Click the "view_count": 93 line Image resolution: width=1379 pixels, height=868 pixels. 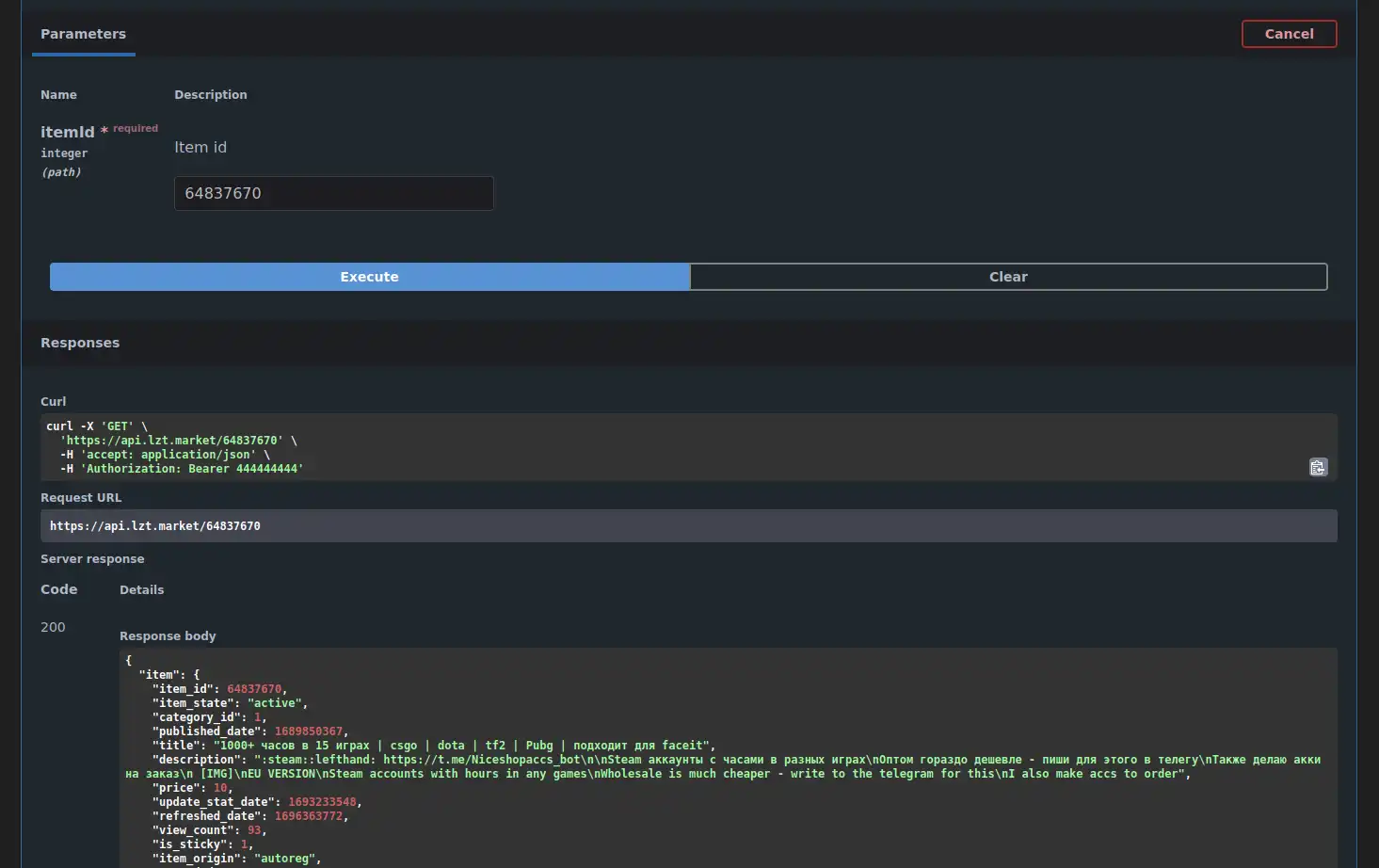coord(209,830)
